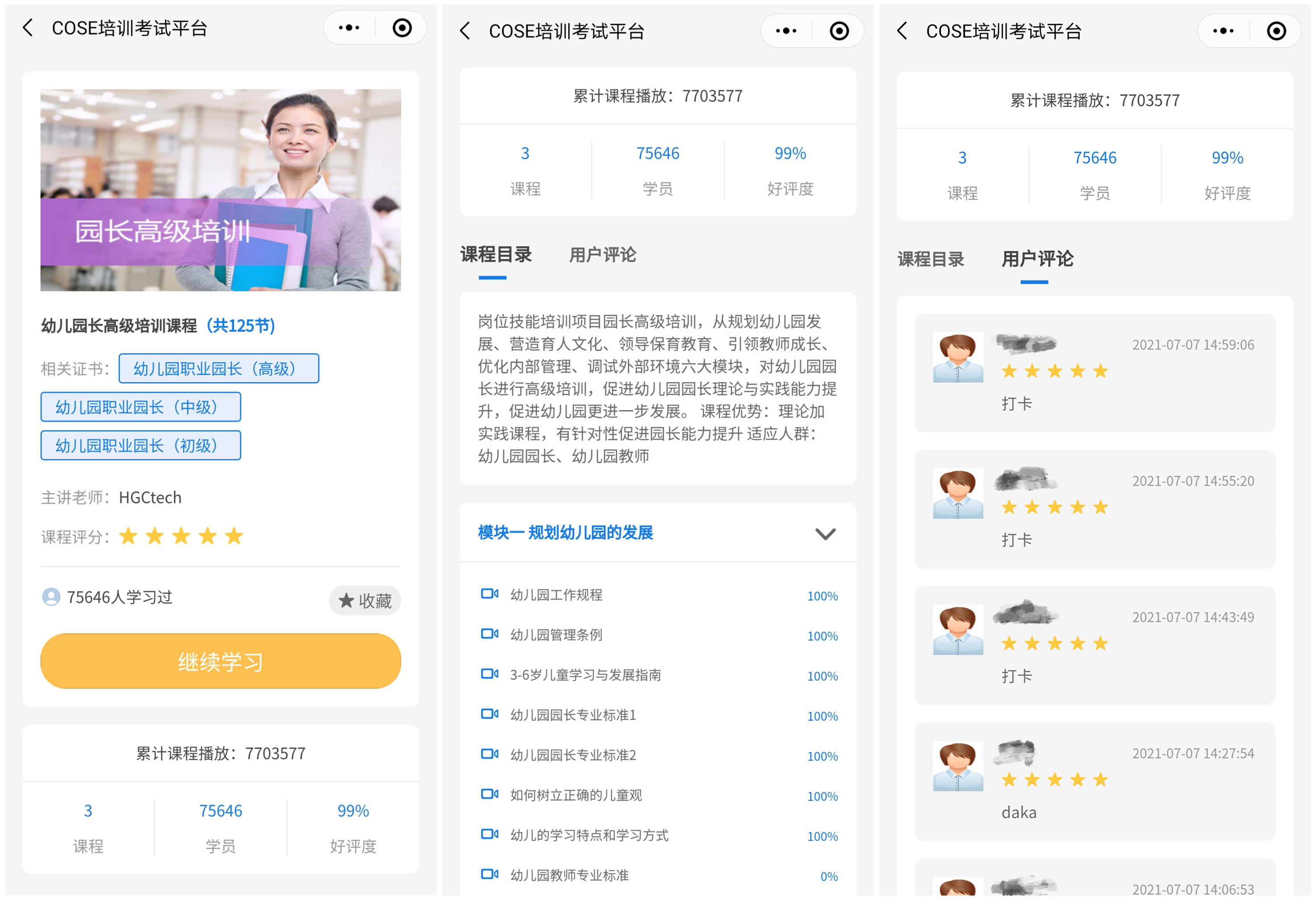Click the course description paragraph
Image resolution: width=1316 pixels, height=900 pixels.
[x=657, y=389]
